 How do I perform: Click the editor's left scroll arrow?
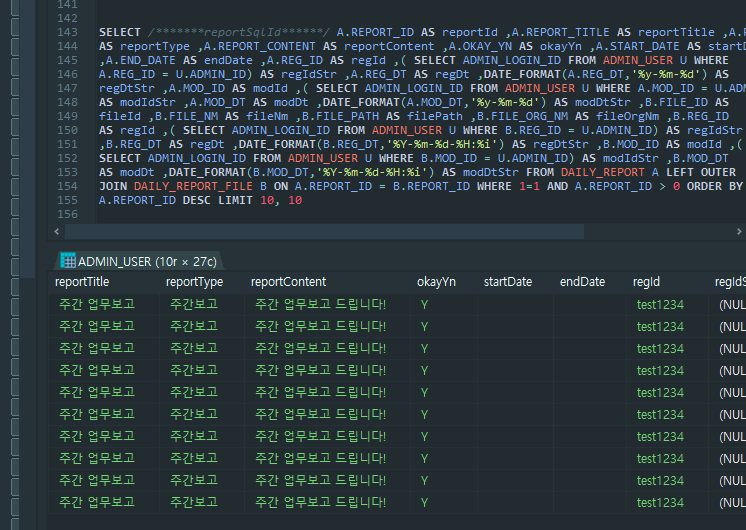[x=57, y=232]
